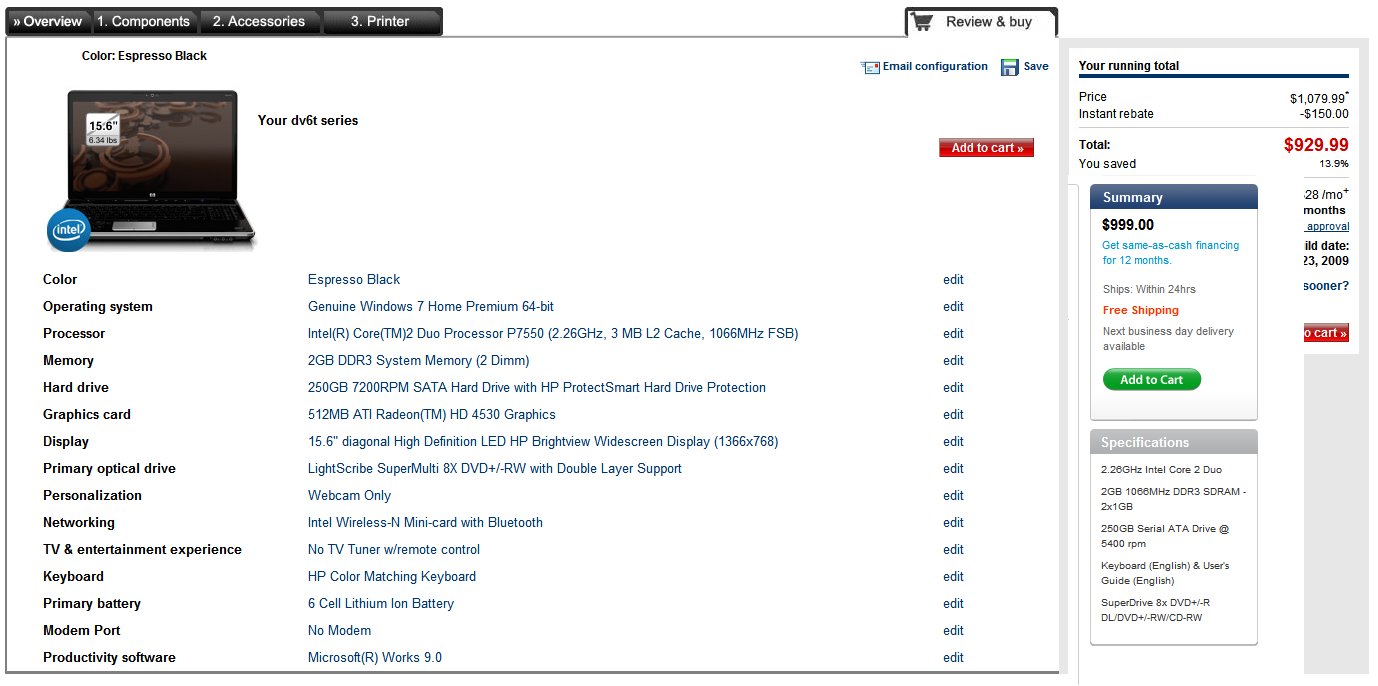Edit the Productivity software option
This screenshot has height=686, width=1378.
[953, 658]
